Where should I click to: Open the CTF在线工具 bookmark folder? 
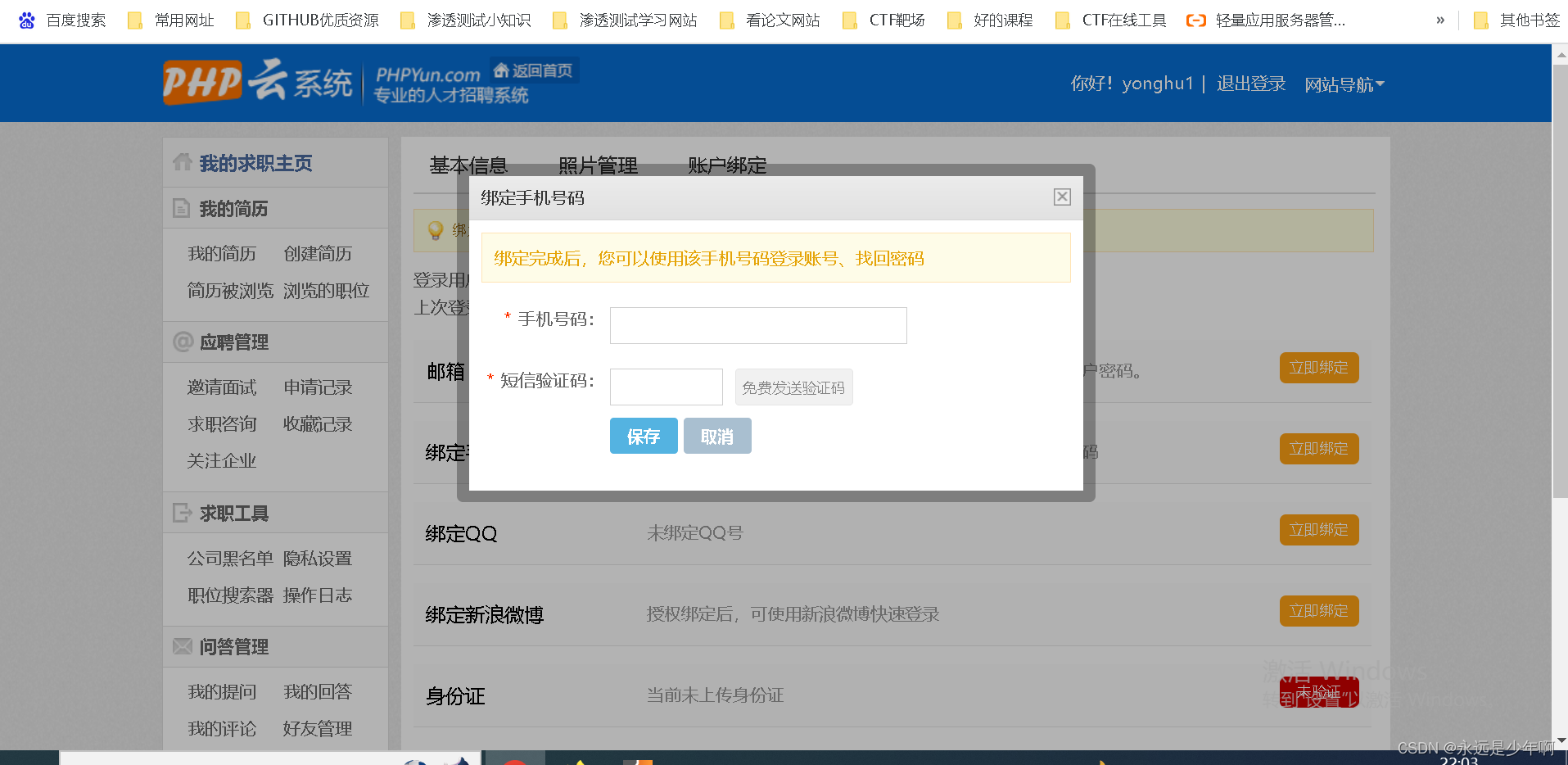click(1111, 20)
